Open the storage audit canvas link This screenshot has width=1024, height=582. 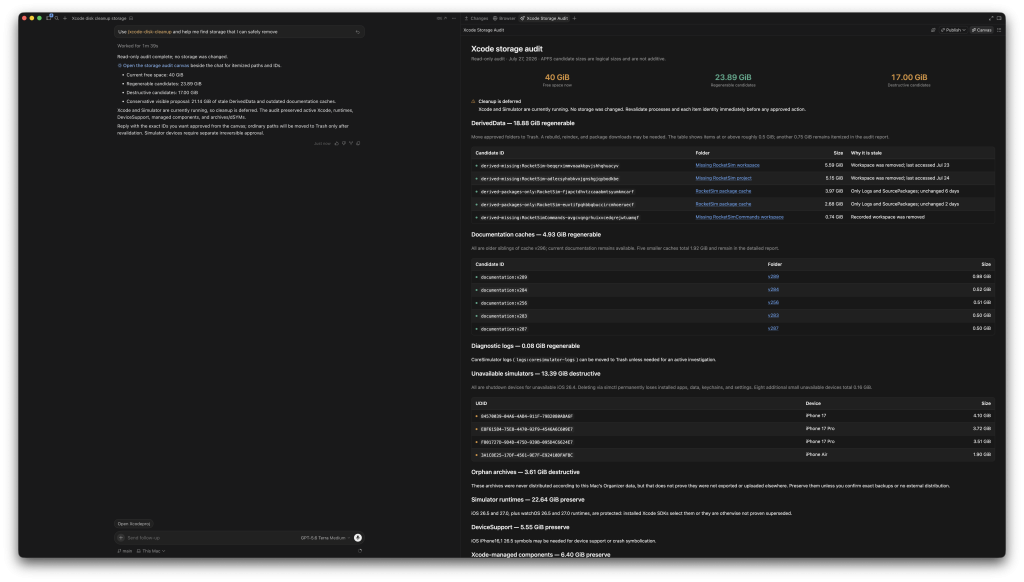click(x=155, y=65)
